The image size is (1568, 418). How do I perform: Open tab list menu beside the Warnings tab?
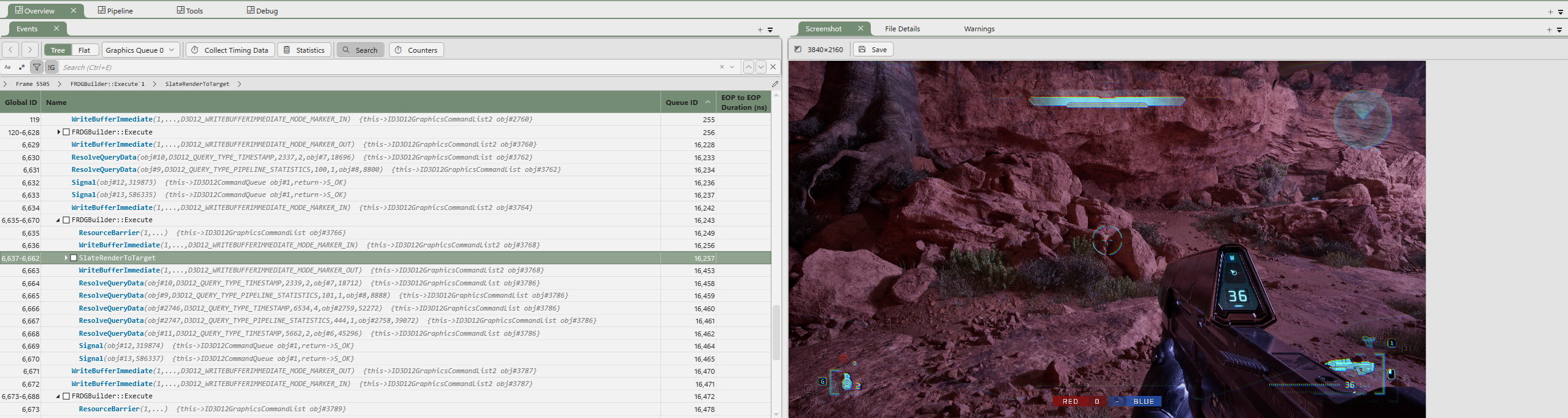[1559, 29]
